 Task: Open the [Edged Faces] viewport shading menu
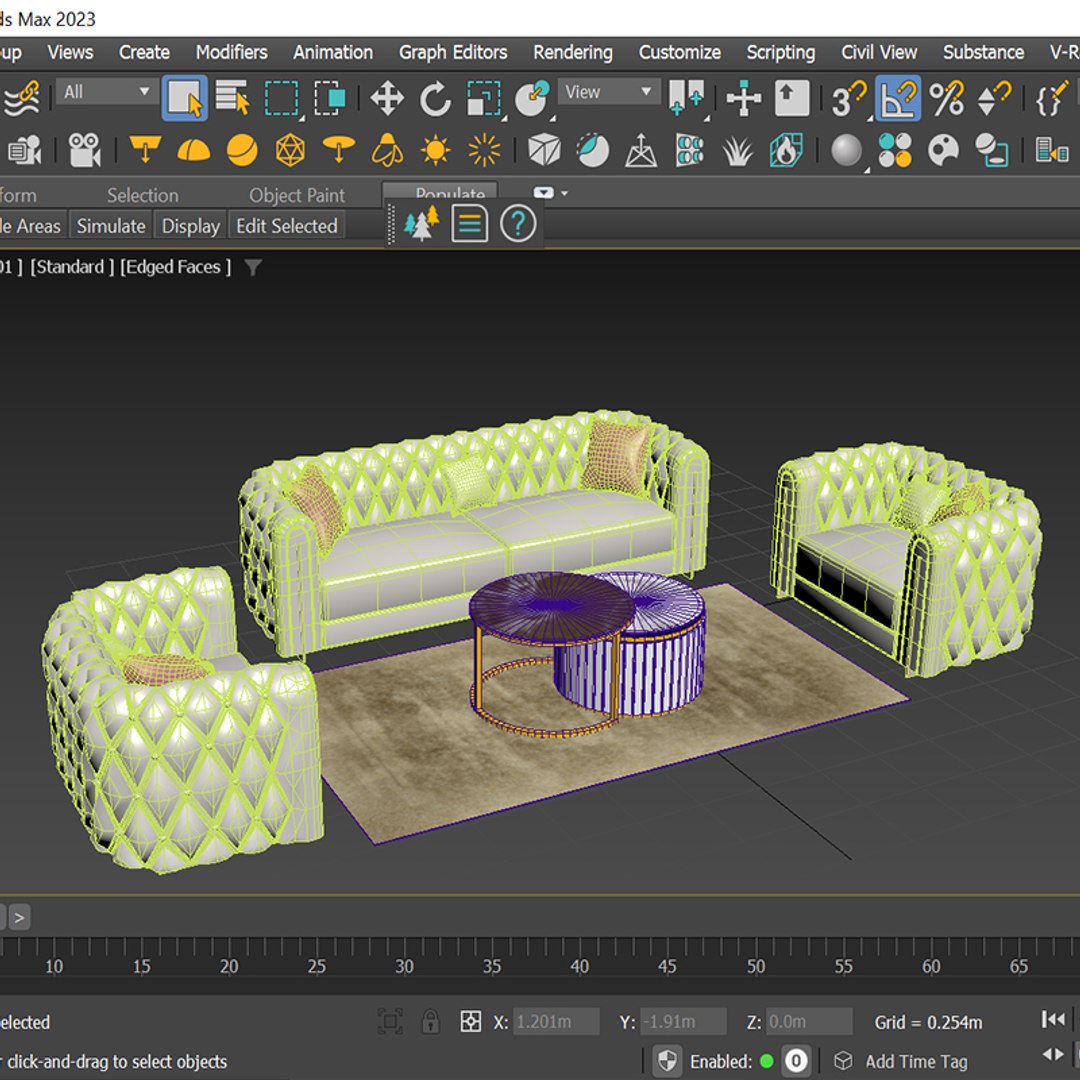pos(176,267)
